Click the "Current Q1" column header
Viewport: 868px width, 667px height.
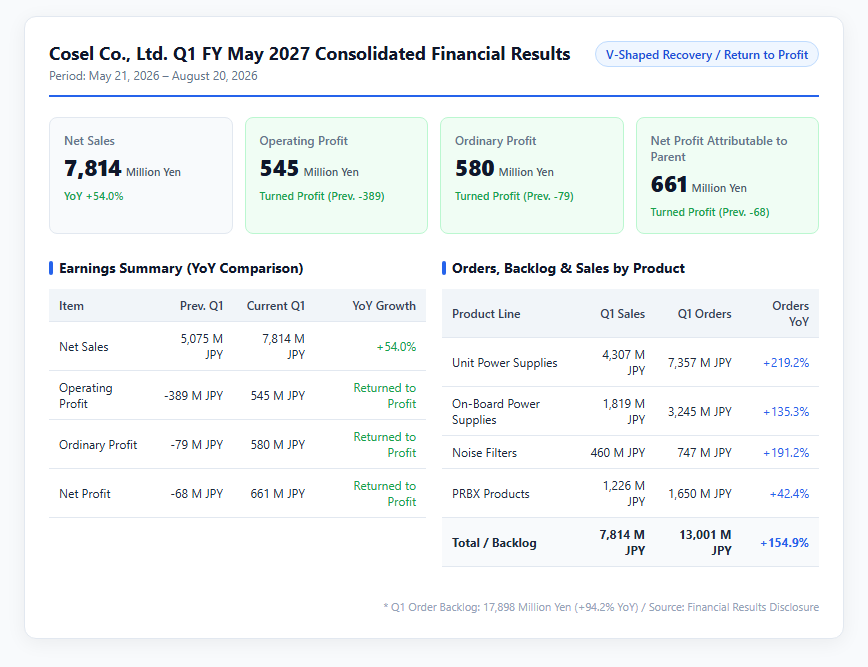coord(276,306)
